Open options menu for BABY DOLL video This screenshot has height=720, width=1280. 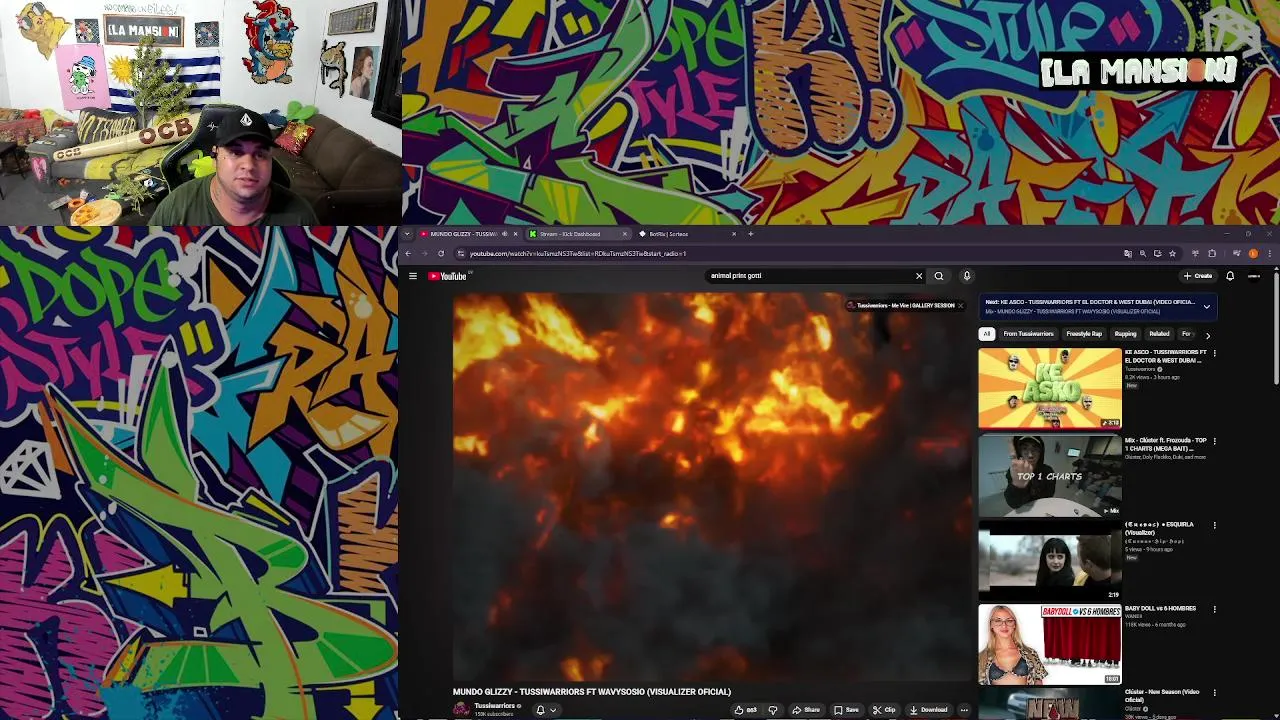pyautogui.click(x=1214, y=609)
